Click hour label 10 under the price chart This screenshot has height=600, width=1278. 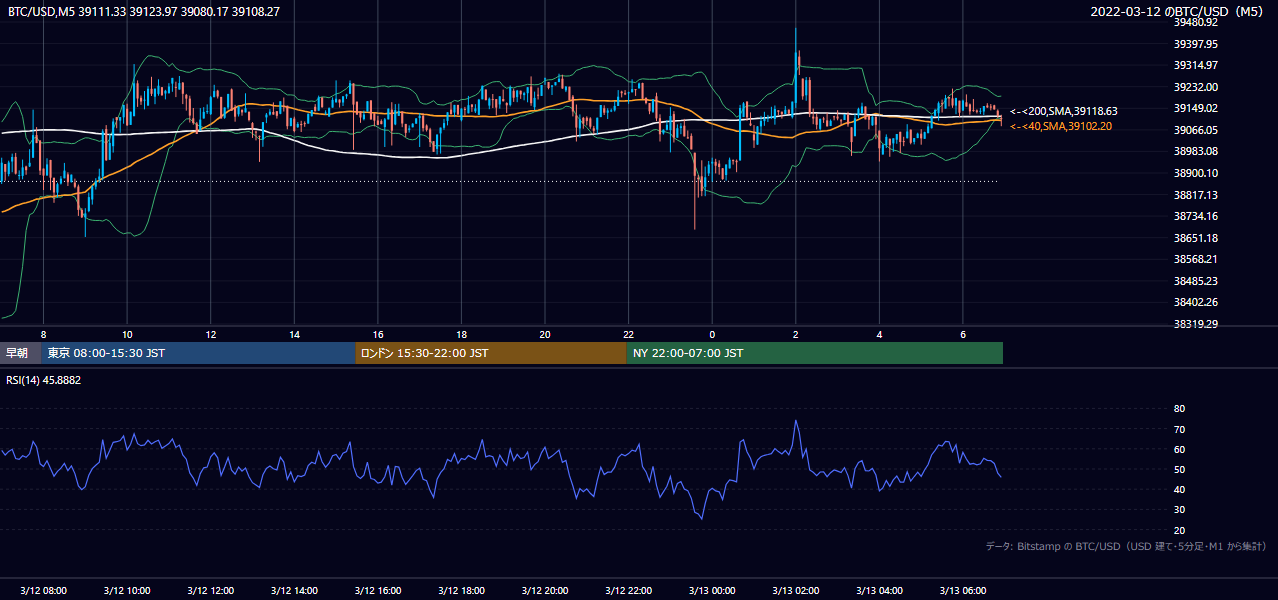tap(127, 334)
